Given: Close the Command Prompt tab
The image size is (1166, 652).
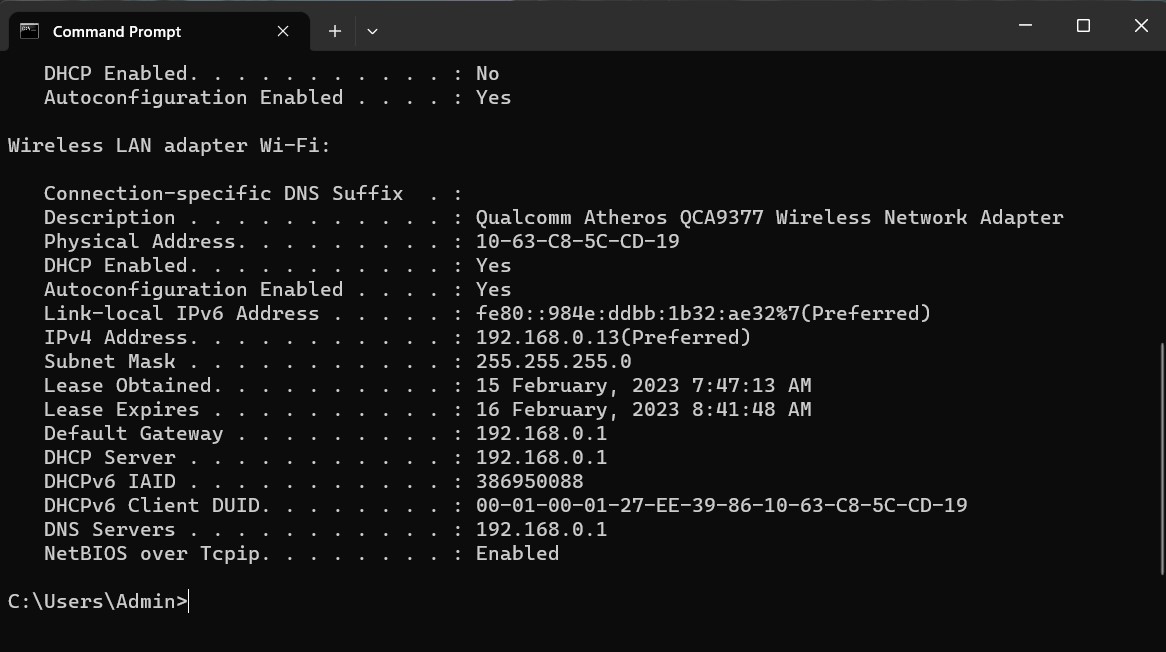Looking at the screenshot, I should [283, 31].
